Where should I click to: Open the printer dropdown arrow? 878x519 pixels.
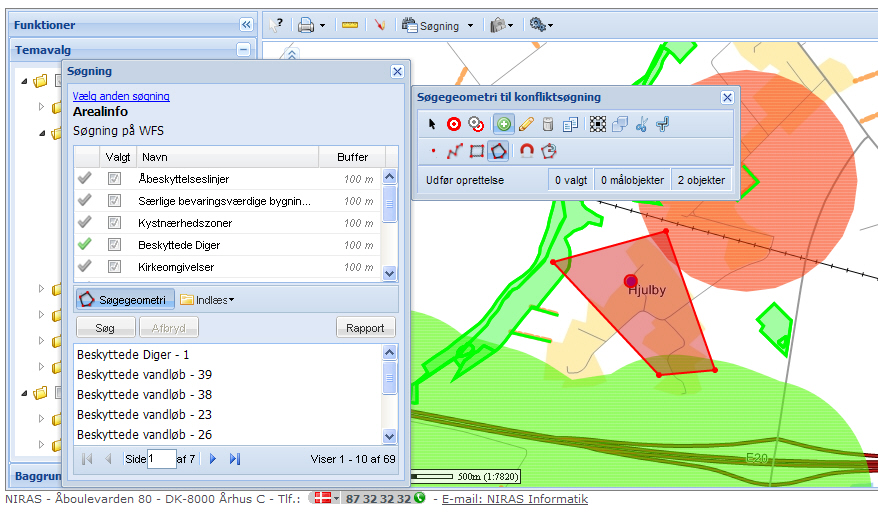[x=323, y=26]
